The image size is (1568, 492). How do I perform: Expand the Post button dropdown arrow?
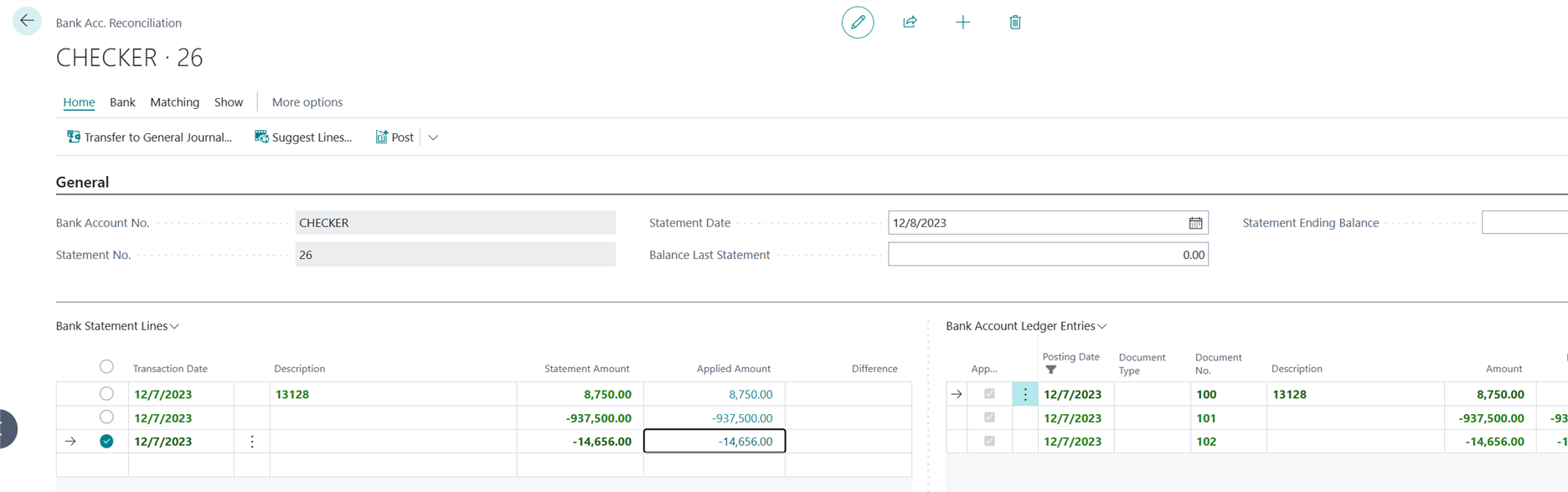433,137
